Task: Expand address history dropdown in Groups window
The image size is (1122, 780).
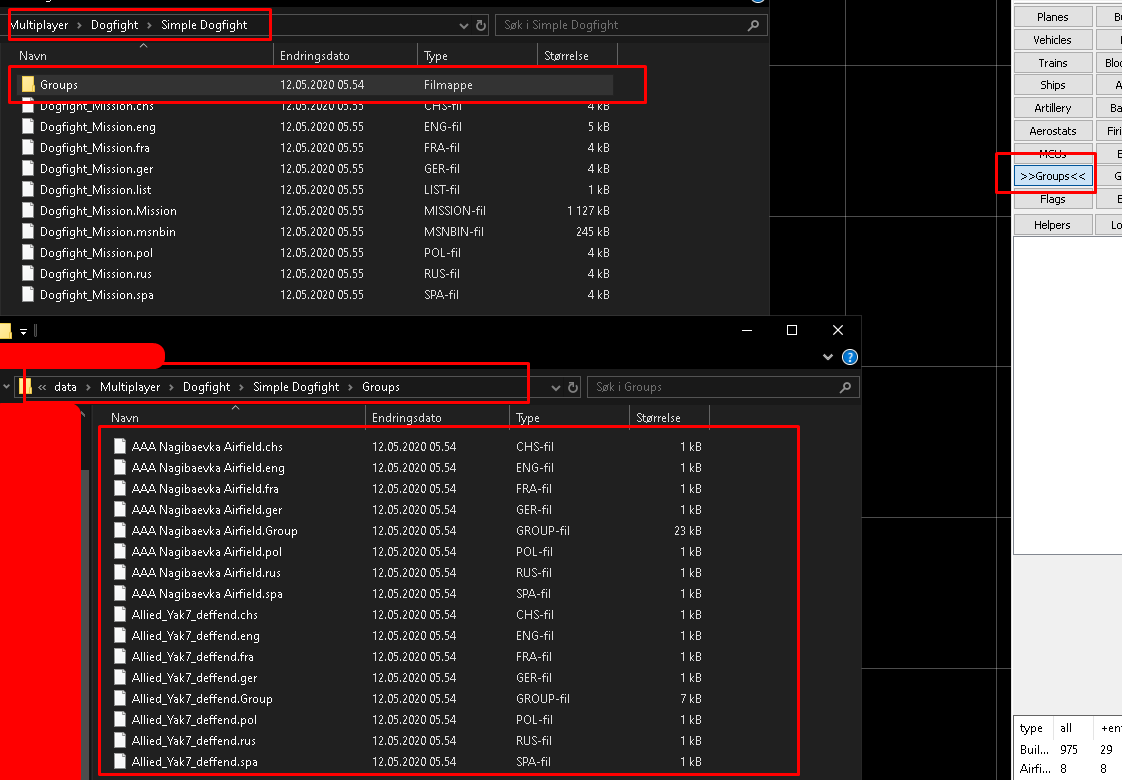Action: [556, 387]
